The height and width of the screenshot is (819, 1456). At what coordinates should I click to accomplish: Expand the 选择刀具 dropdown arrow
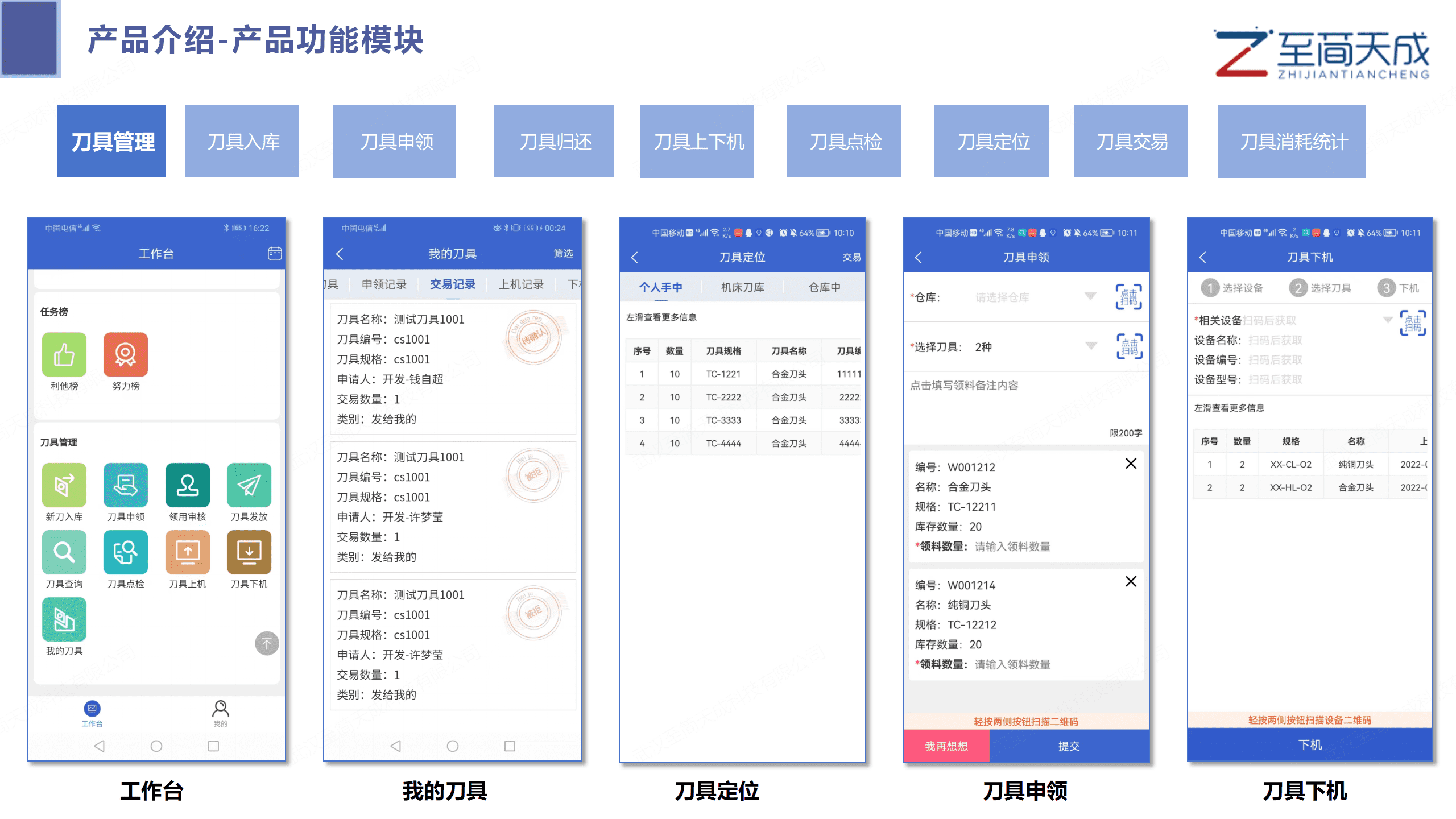[x=1091, y=346]
